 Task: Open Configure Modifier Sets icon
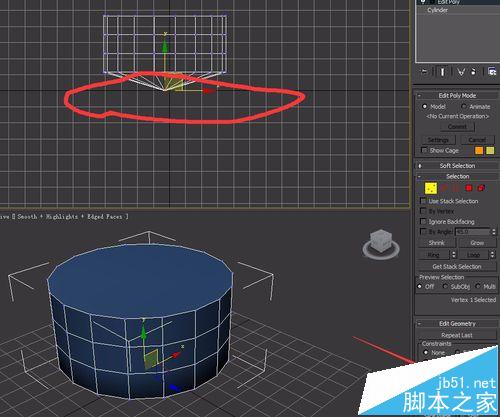click(x=492, y=71)
